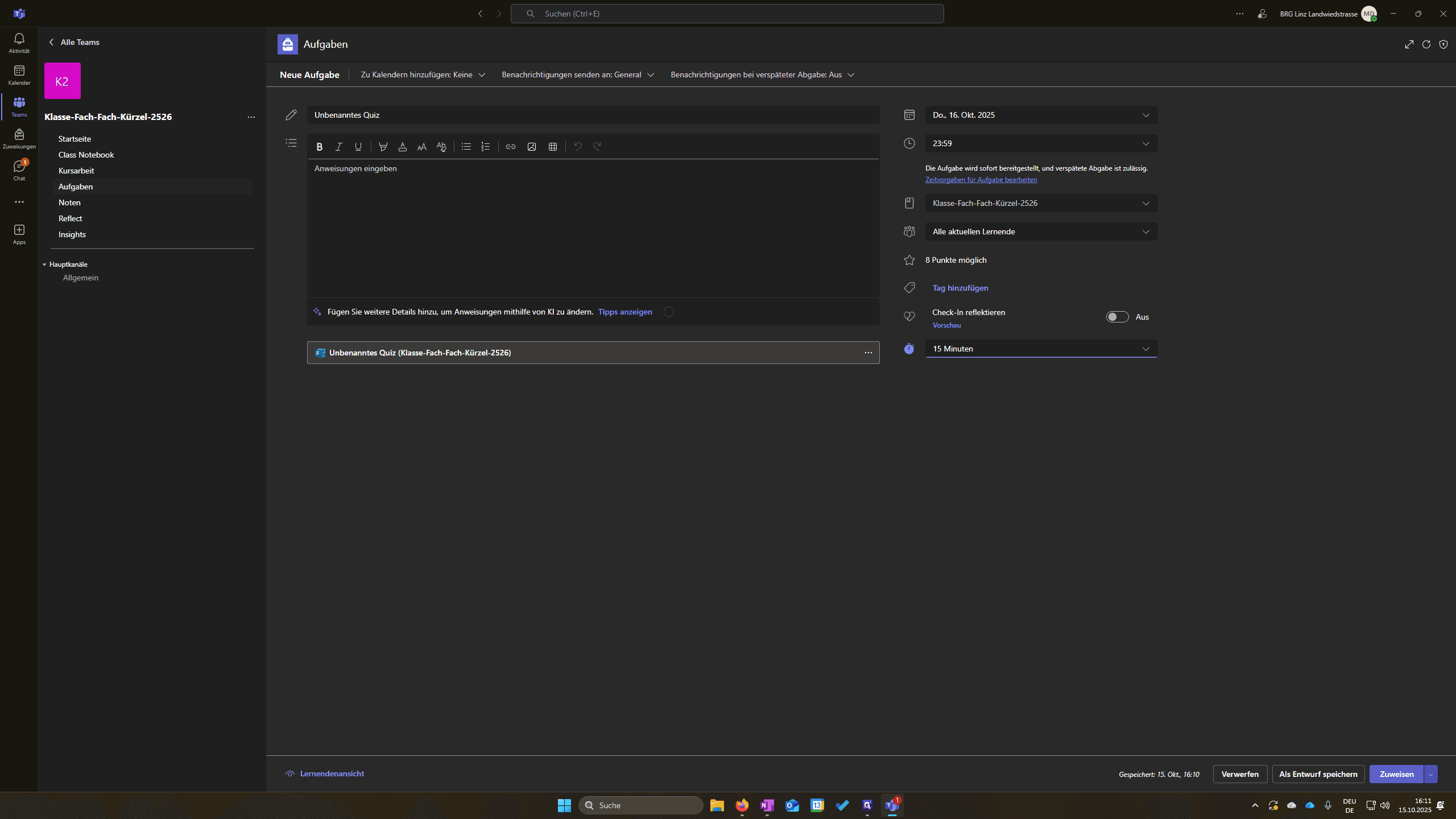Screen dimensions: 1456x819
Task: Click Tipps anzeigen link
Action: click(625, 312)
